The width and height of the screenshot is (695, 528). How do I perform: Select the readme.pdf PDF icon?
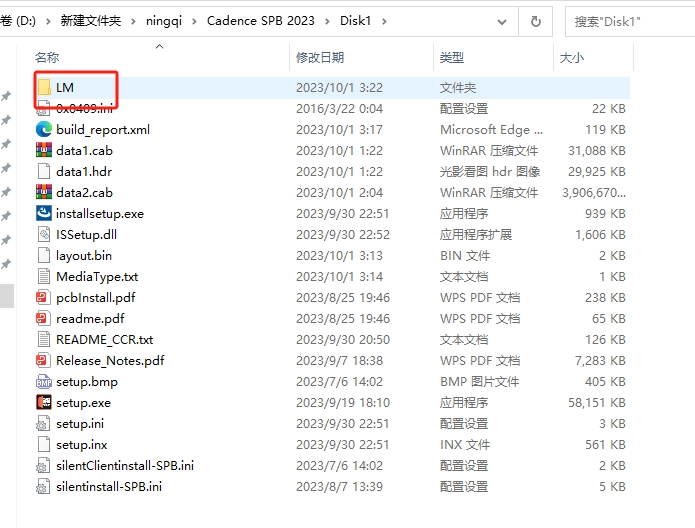tap(42, 318)
